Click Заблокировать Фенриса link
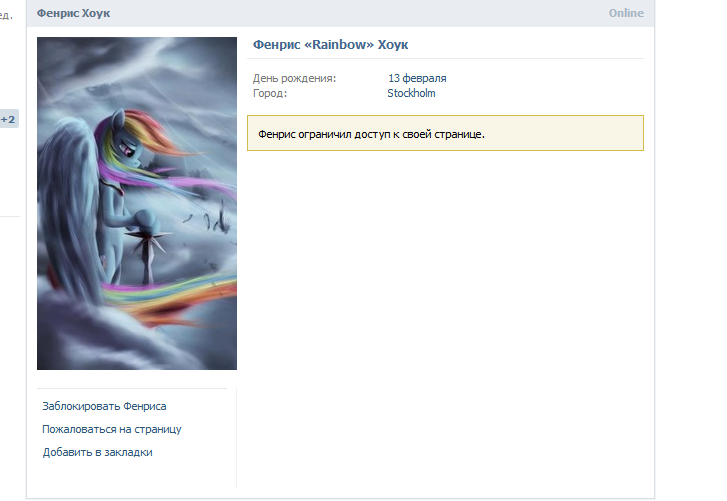Viewport: 727px width, 501px height. 104,406
